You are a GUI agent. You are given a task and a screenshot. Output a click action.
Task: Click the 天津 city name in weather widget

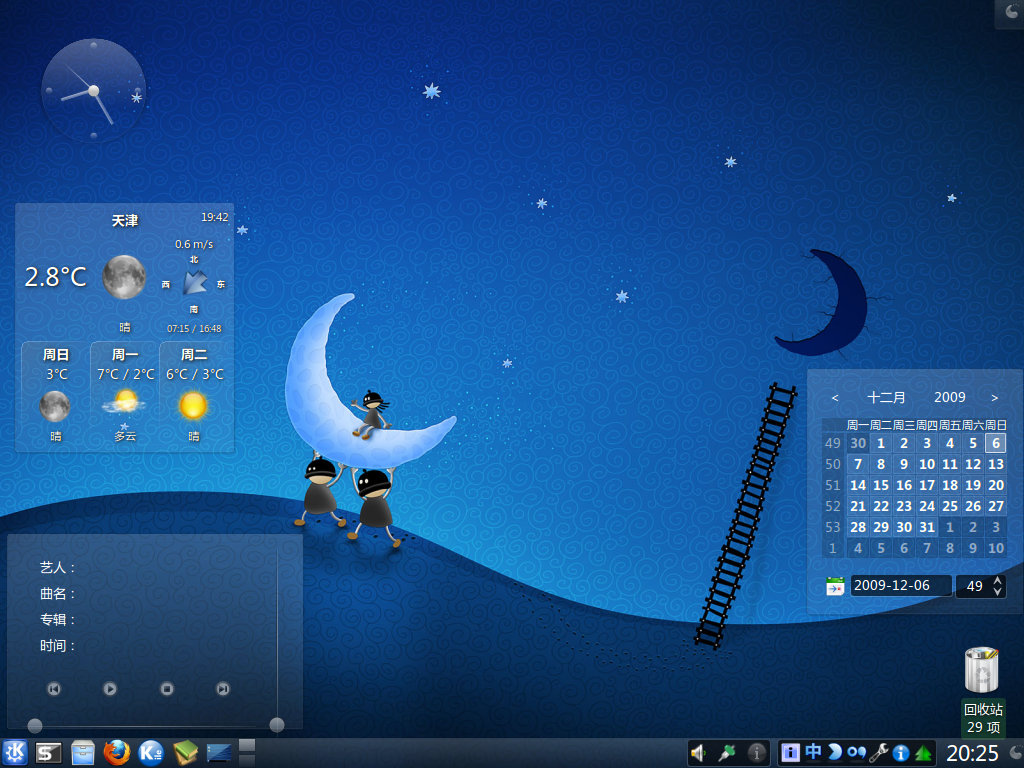point(124,221)
